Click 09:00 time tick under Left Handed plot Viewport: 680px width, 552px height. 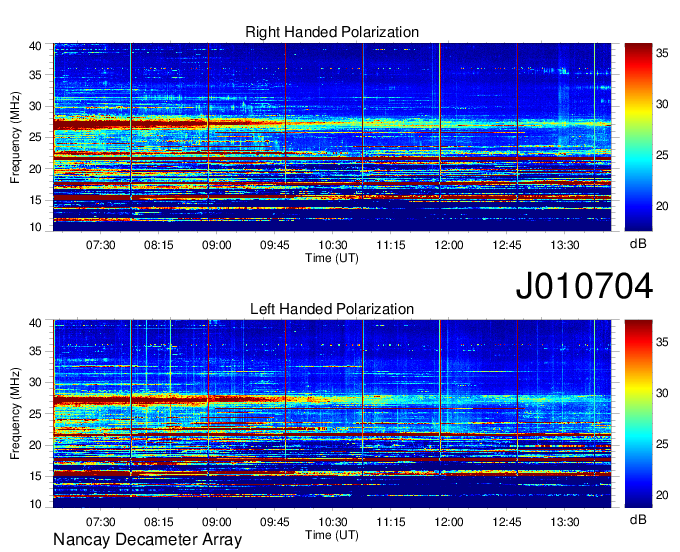216,522
